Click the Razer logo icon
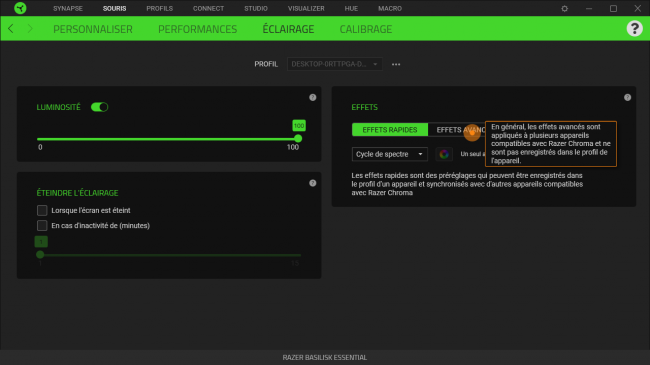This screenshot has height=365, width=650. point(20,8)
